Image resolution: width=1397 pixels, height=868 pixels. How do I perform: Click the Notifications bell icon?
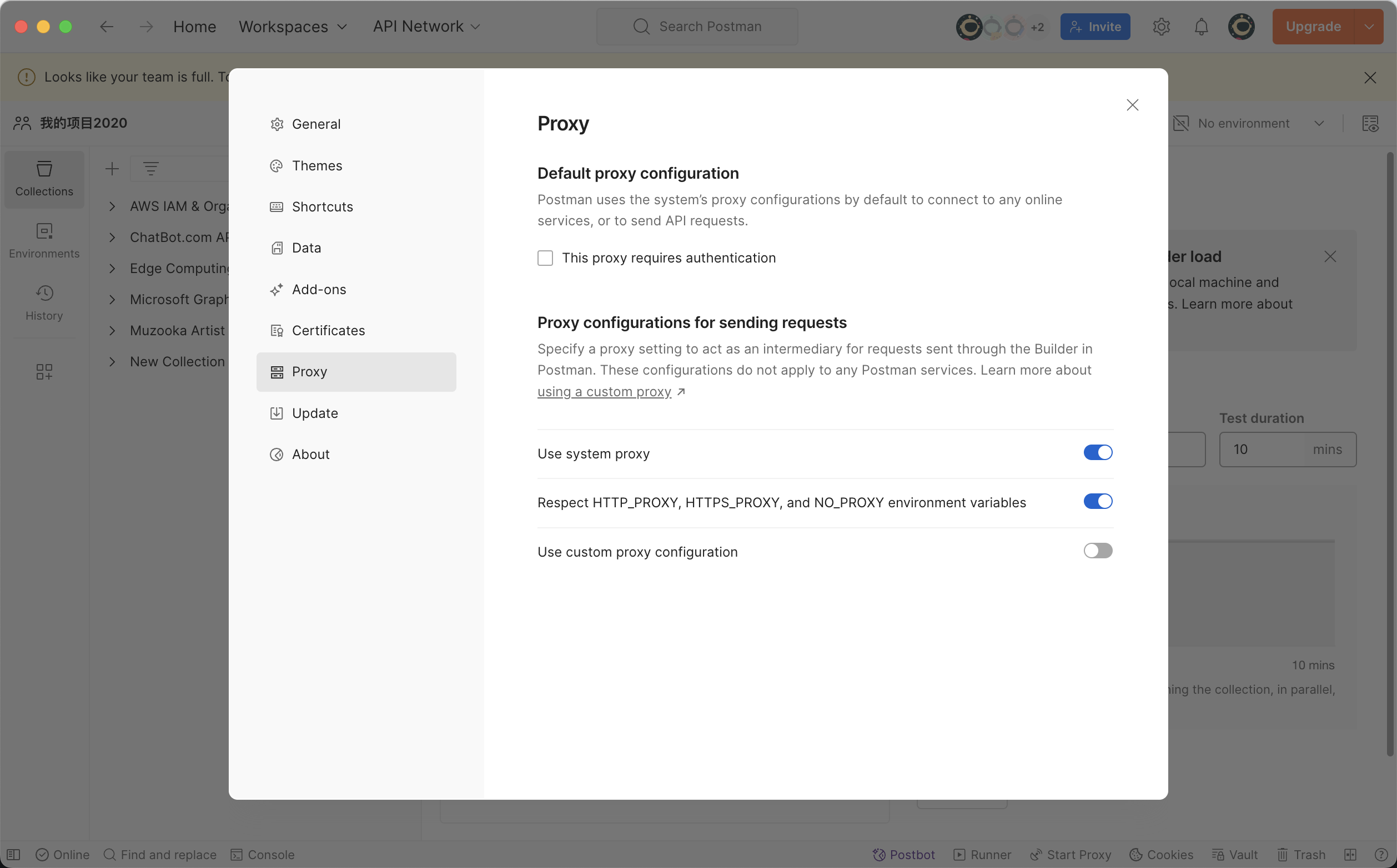pyautogui.click(x=1201, y=27)
